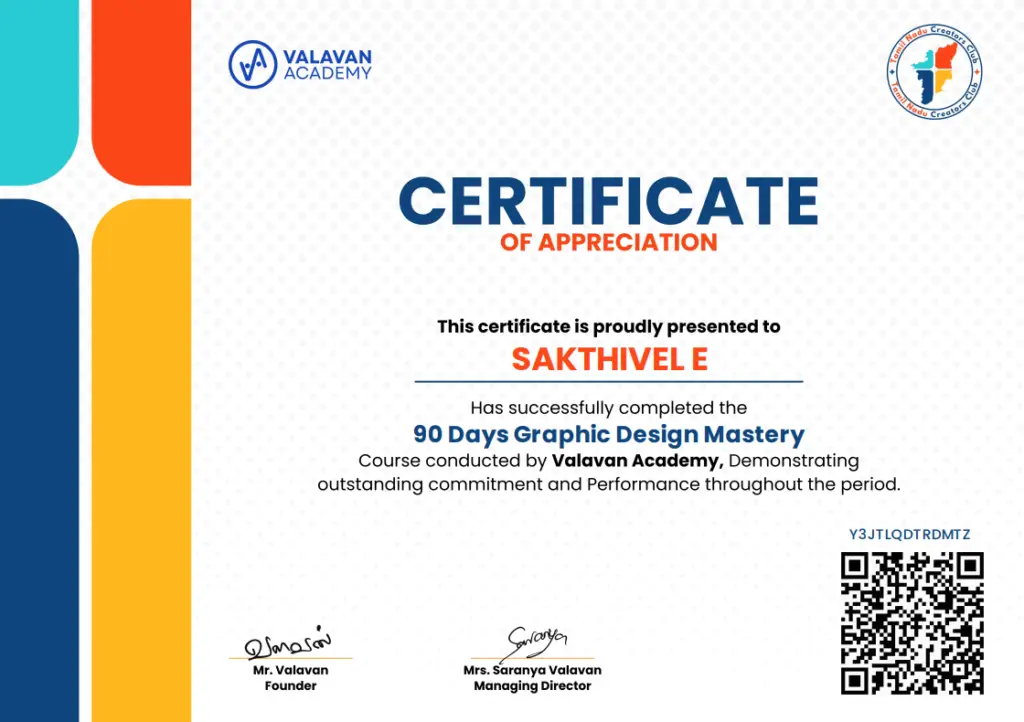Click the OF APPRECIATION subtitle
This screenshot has height=722, width=1024.
coord(609,242)
